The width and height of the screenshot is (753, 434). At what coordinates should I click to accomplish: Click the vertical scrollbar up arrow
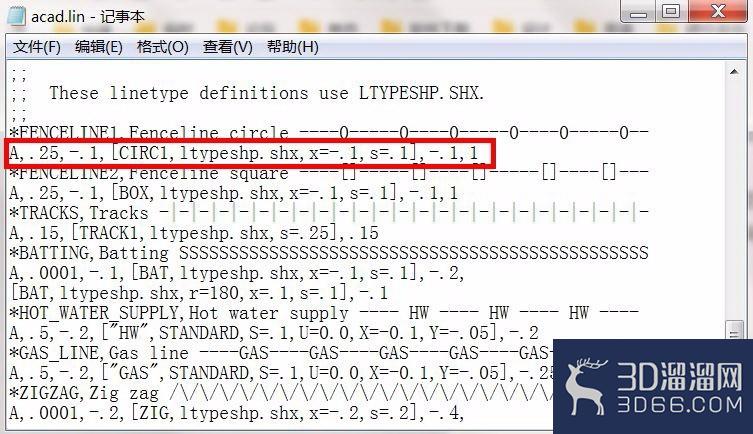click(734, 72)
